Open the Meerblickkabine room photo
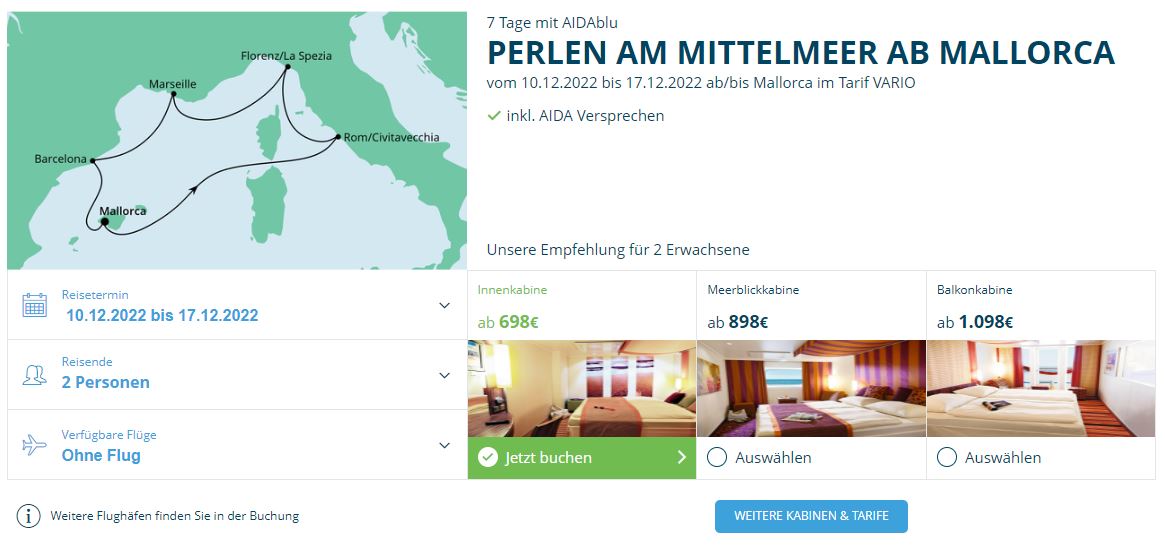Image resolution: width=1165 pixels, height=555 pixels. click(811, 389)
